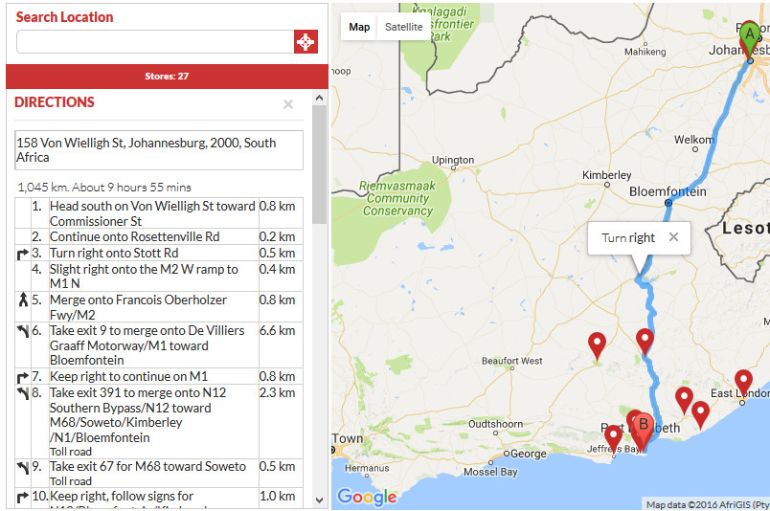Image resolution: width=770 pixels, height=511 pixels.
Task: Click the red store pin over Jeffreys Bay
Action: [613, 438]
